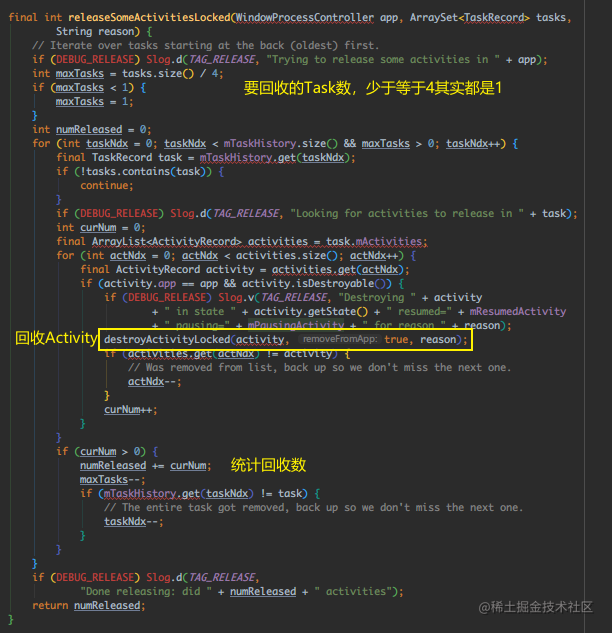Click the numReleased variable declaration
Image resolution: width=612 pixels, height=633 pixels.
(89, 130)
